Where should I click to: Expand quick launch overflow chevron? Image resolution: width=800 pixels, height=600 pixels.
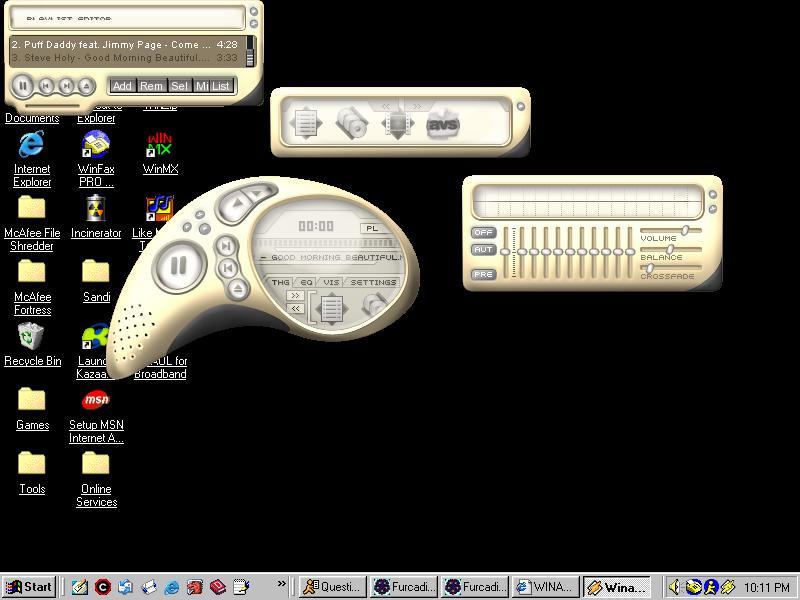tap(281, 583)
